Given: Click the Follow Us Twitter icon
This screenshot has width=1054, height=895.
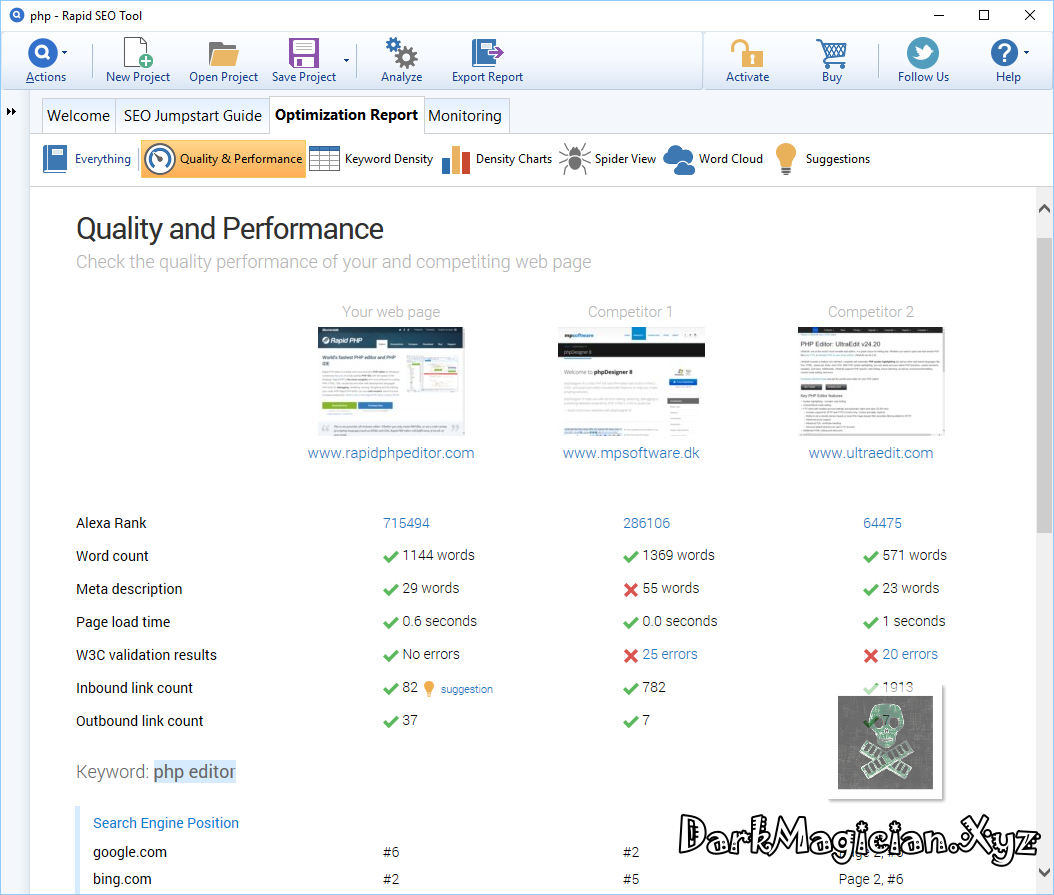Looking at the screenshot, I should pos(923,52).
